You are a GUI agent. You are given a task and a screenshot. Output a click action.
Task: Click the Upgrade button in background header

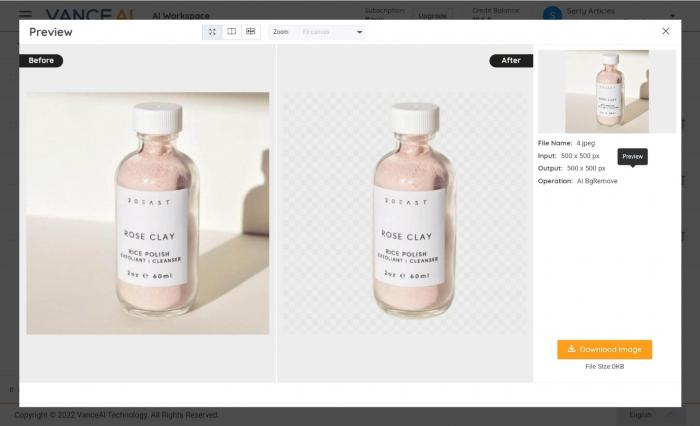[x=432, y=16]
